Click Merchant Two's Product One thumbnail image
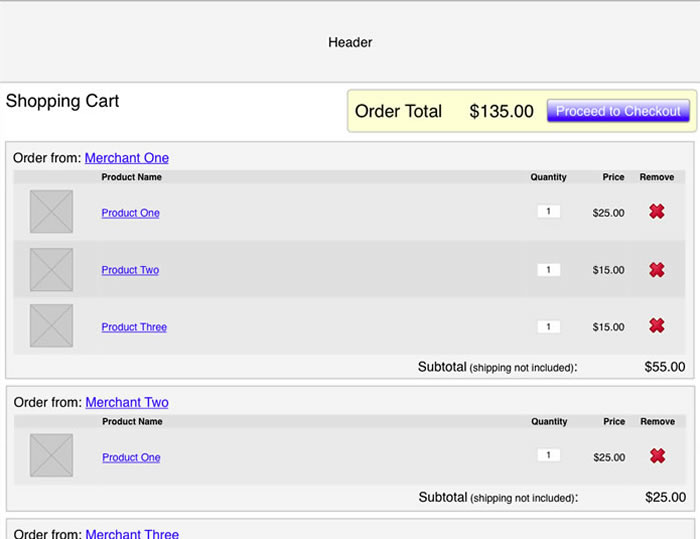 point(51,455)
